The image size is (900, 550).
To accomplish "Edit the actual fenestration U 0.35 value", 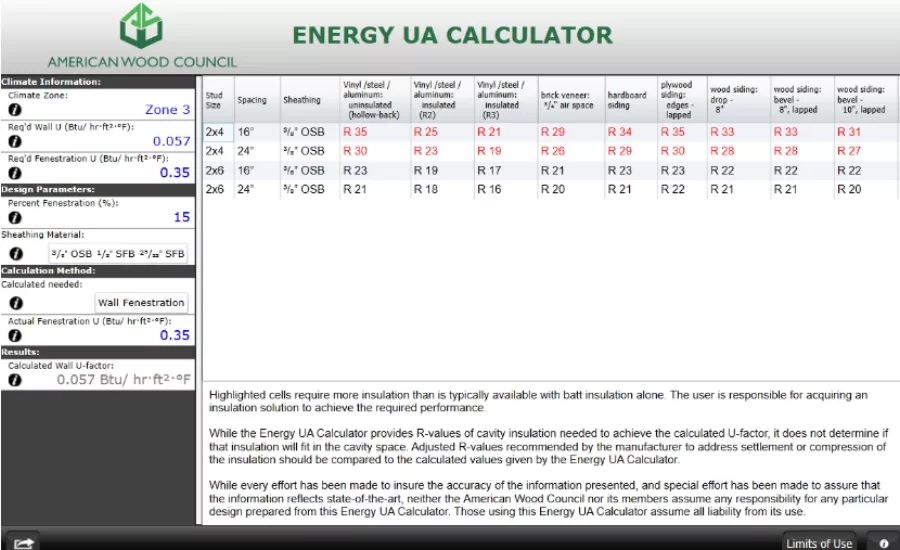I will (x=174, y=335).
